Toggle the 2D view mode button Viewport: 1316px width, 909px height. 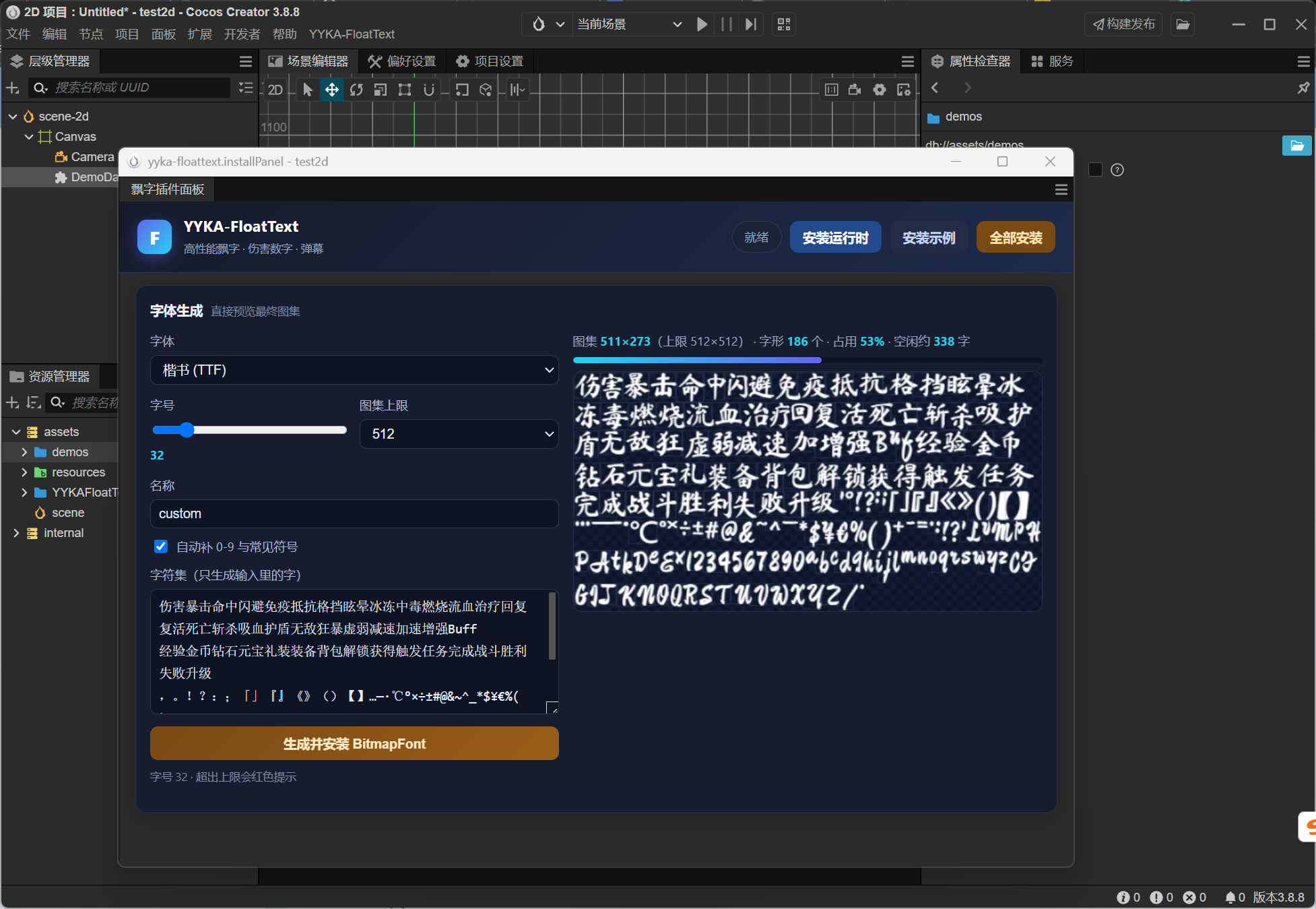275,90
